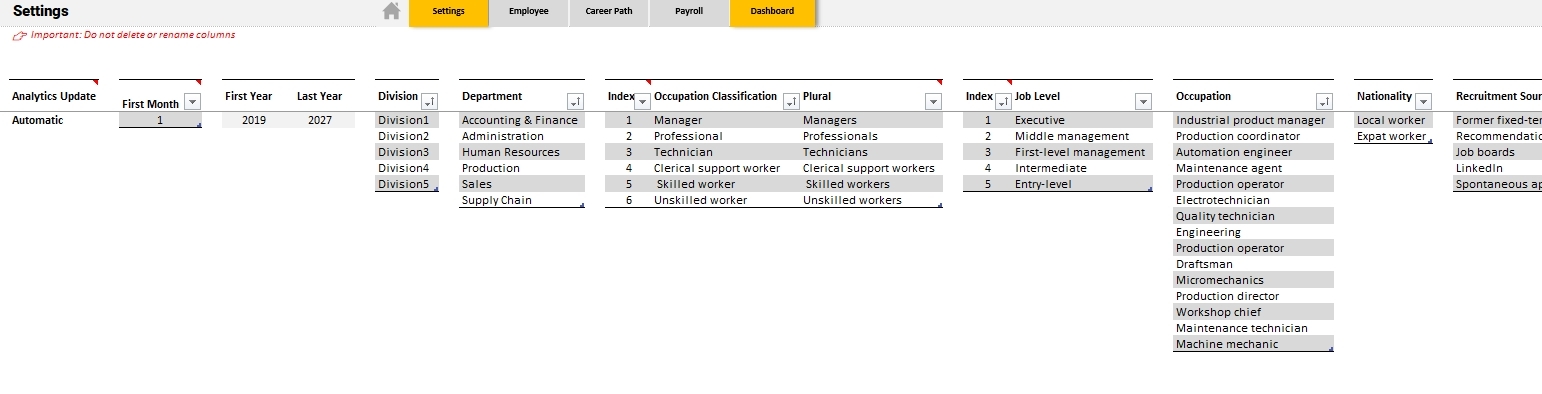Select Job boards recruitment source
Viewport: 1542px width, 394px height.
point(1497,152)
